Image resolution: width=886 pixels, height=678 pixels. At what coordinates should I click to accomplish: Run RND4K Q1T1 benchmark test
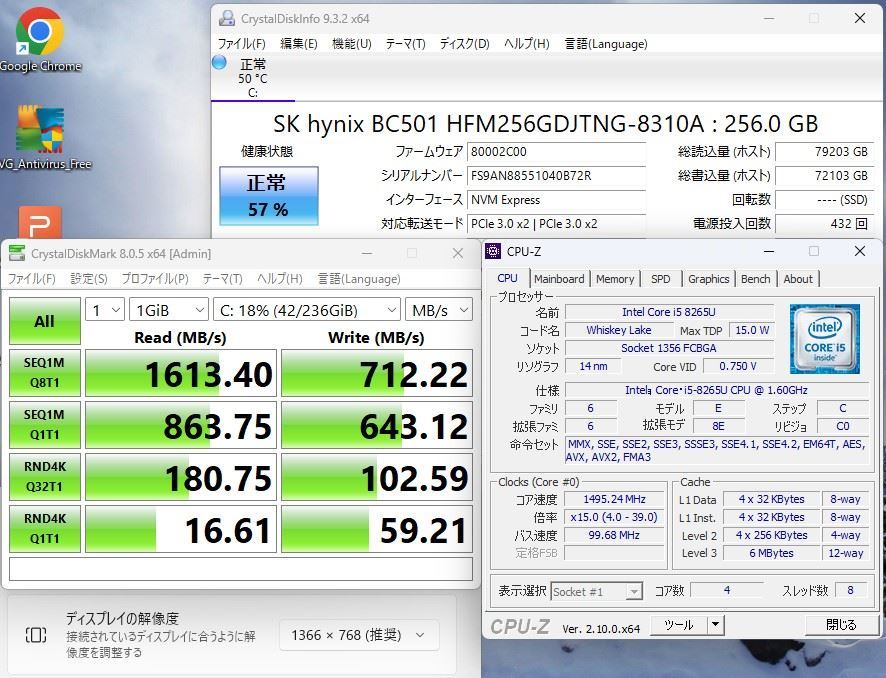click(x=45, y=529)
